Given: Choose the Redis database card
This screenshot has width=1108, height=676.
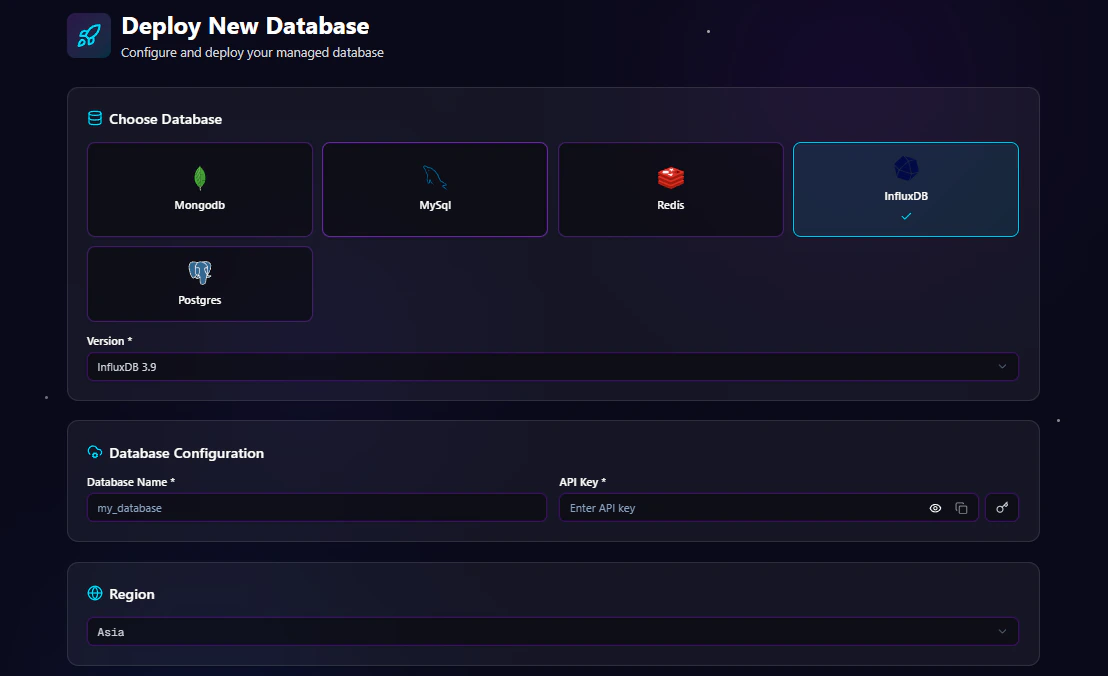Looking at the screenshot, I should click(671, 189).
